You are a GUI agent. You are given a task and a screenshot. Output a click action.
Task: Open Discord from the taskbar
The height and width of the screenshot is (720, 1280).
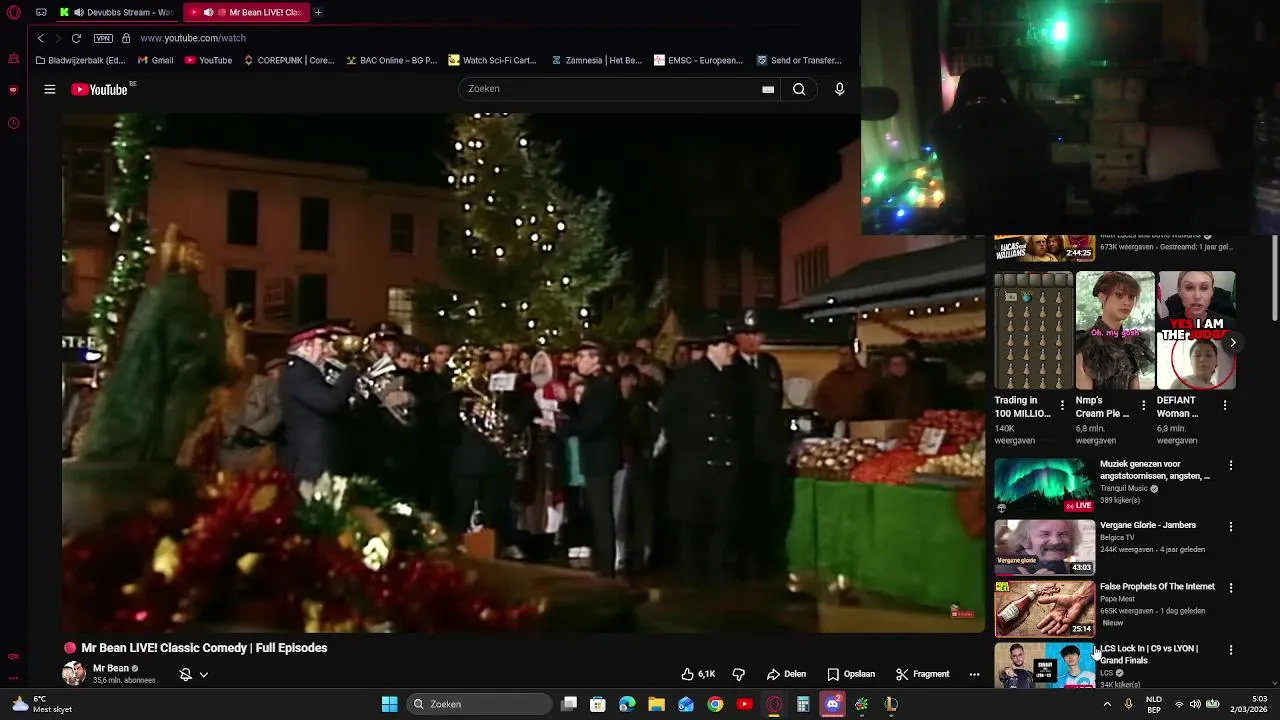(832, 704)
